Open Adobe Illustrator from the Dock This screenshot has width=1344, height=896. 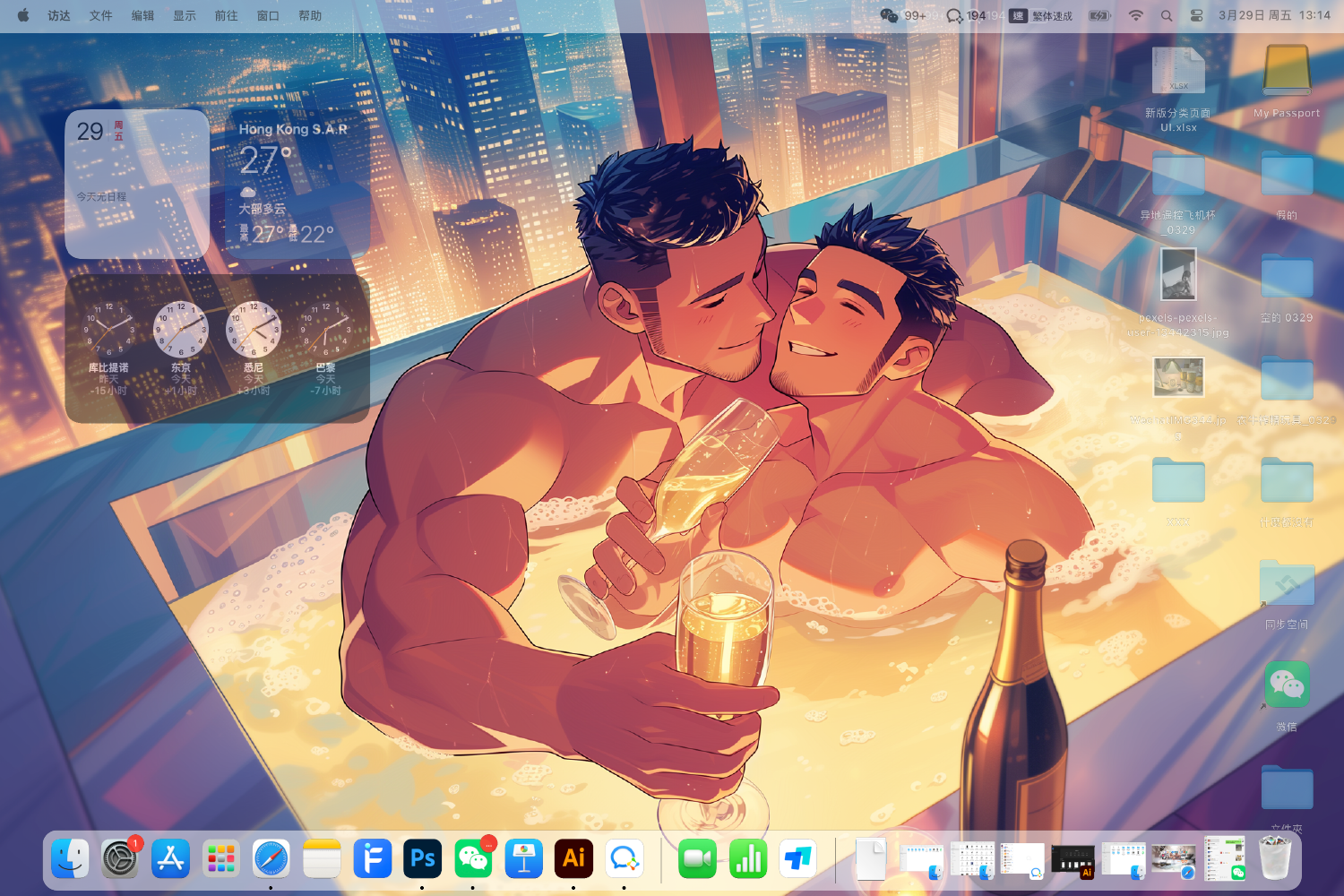click(574, 858)
